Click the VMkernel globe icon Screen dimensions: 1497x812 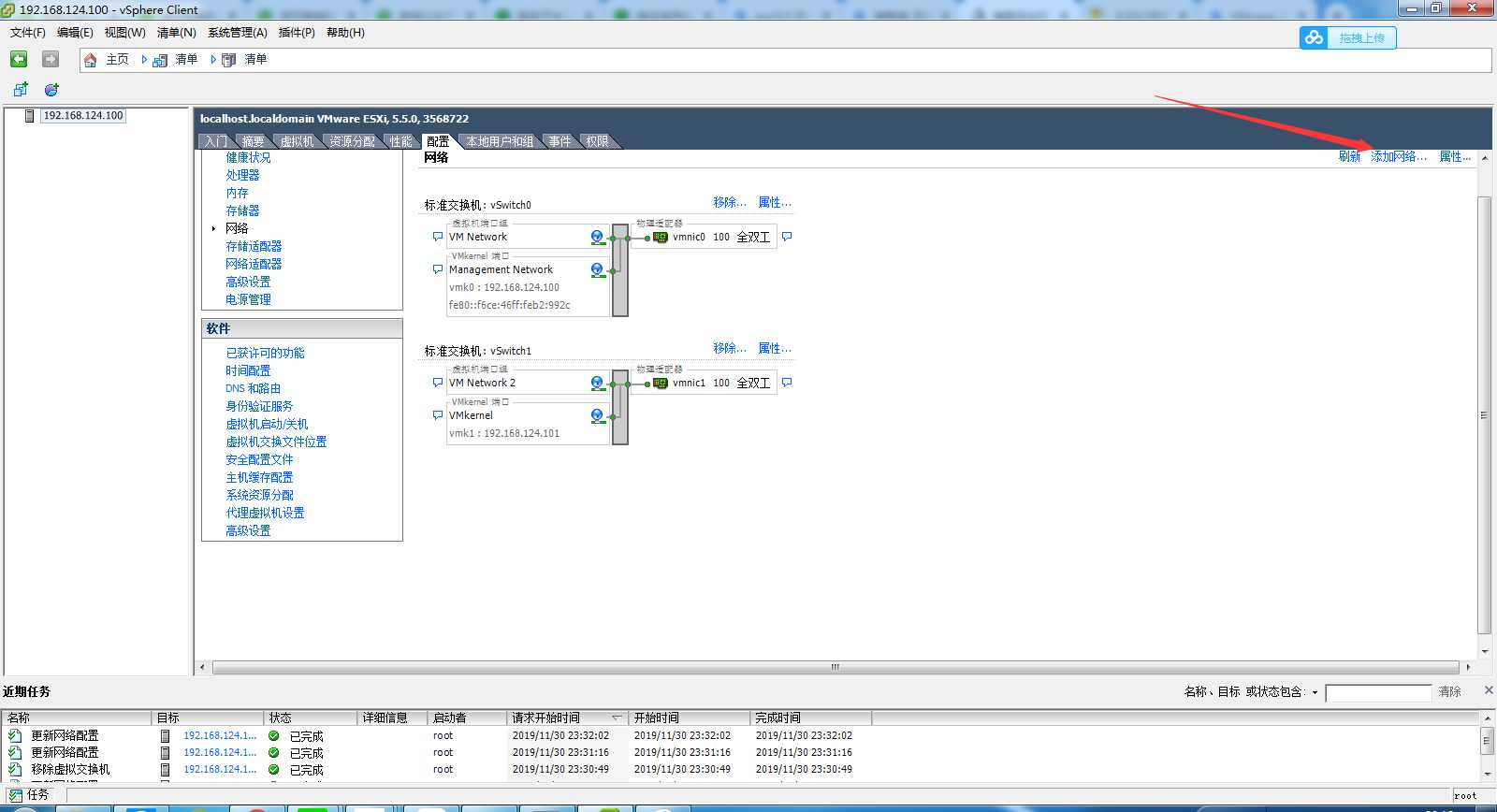597,416
